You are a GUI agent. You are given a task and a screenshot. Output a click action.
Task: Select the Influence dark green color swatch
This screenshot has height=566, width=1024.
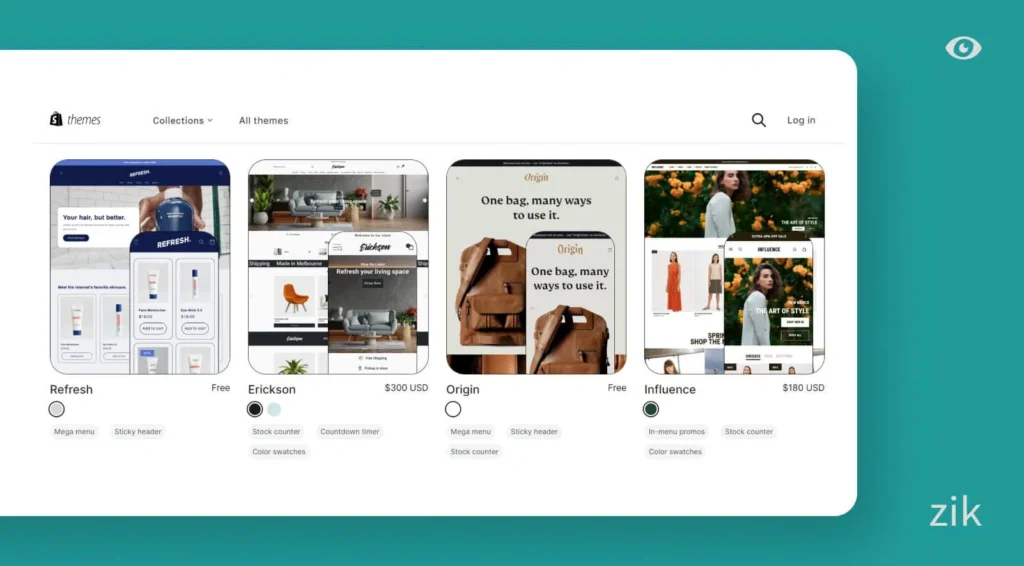pos(651,409)
